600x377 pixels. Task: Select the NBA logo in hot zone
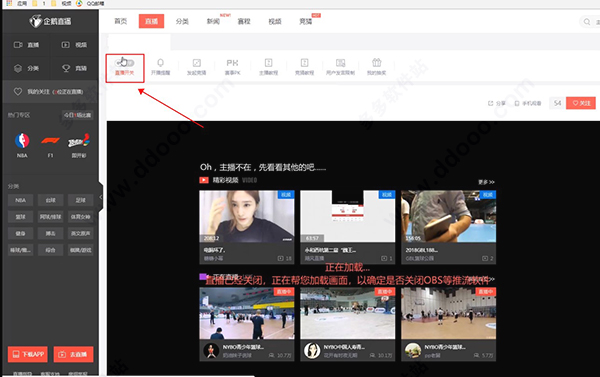click(22, 141)
